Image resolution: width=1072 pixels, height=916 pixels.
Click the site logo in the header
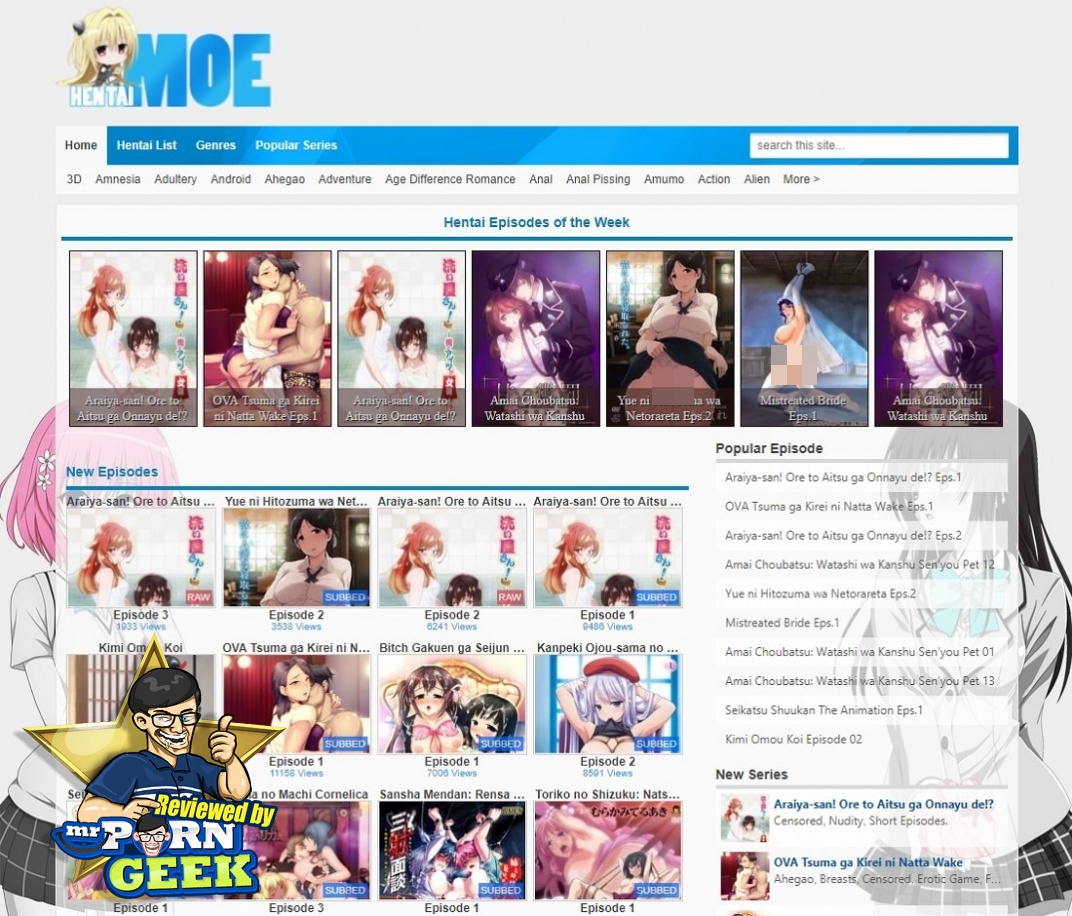166,60
